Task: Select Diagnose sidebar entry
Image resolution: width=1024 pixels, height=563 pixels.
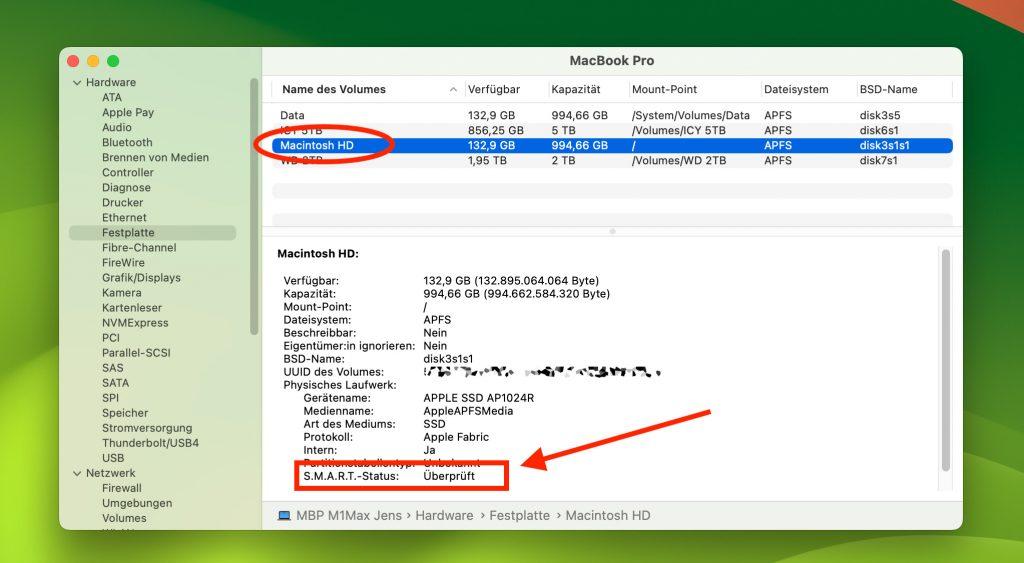Action: 127,187
